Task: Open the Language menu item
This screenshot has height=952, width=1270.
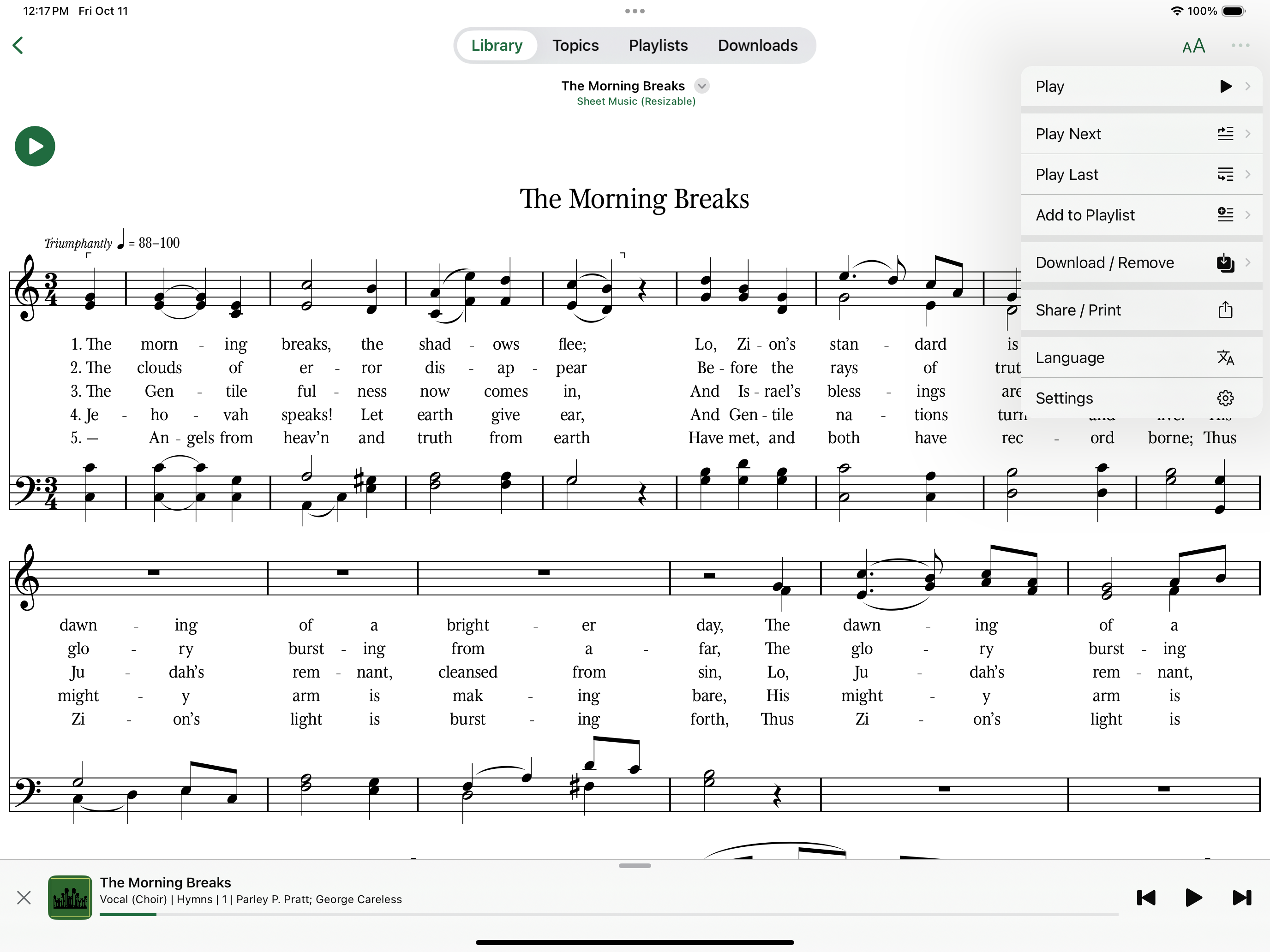Action: point(1141,358)
